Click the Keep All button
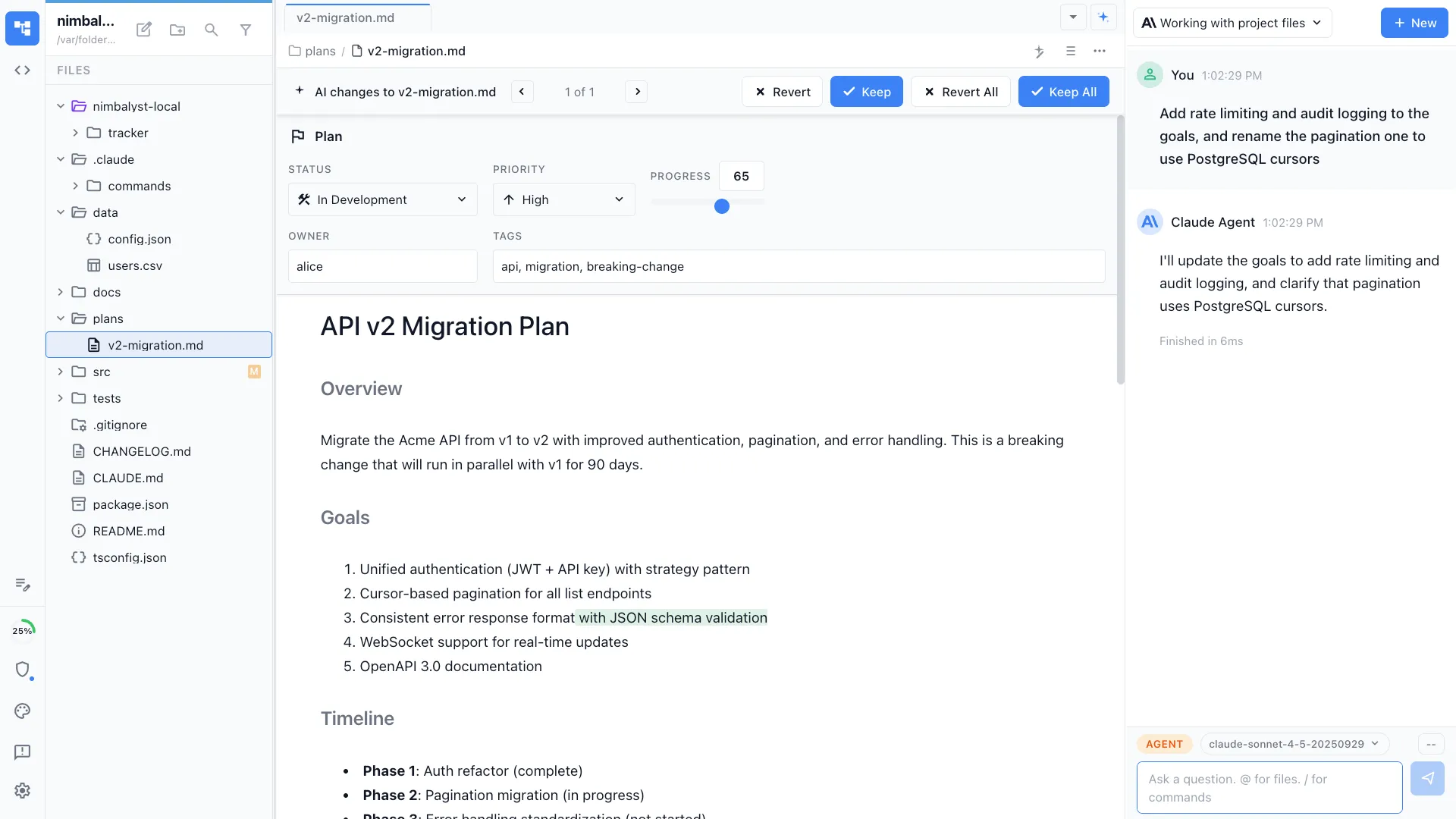This screenshot has width=1456, height=819. click(x=1063, y=91)
